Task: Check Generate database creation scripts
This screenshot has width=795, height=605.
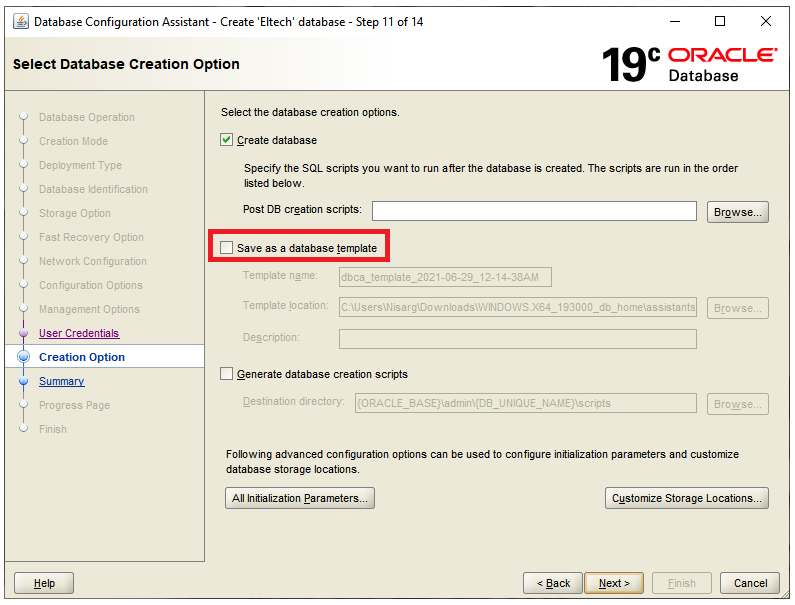Action: 227,374
